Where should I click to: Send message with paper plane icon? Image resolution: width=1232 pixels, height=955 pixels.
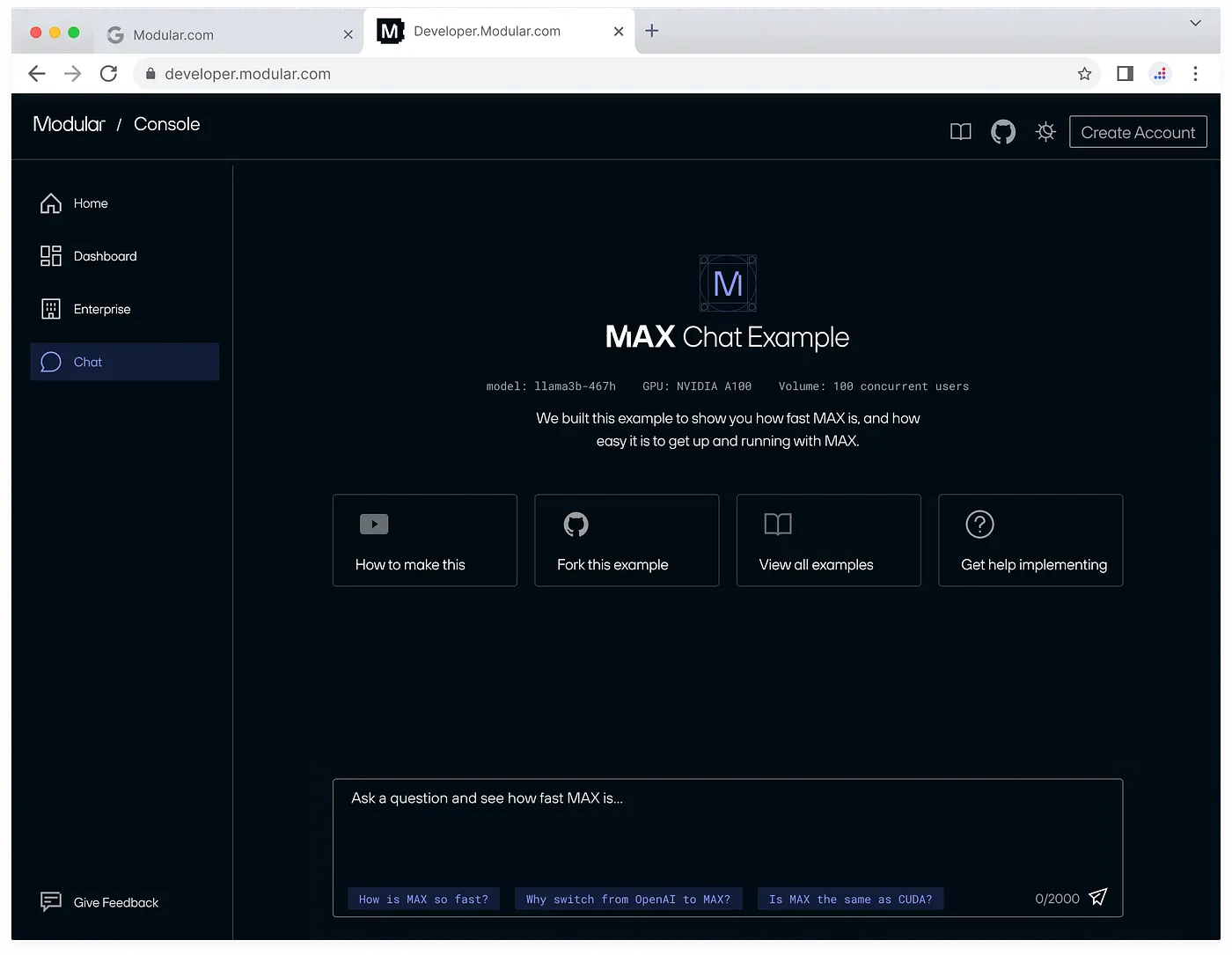1098,897
